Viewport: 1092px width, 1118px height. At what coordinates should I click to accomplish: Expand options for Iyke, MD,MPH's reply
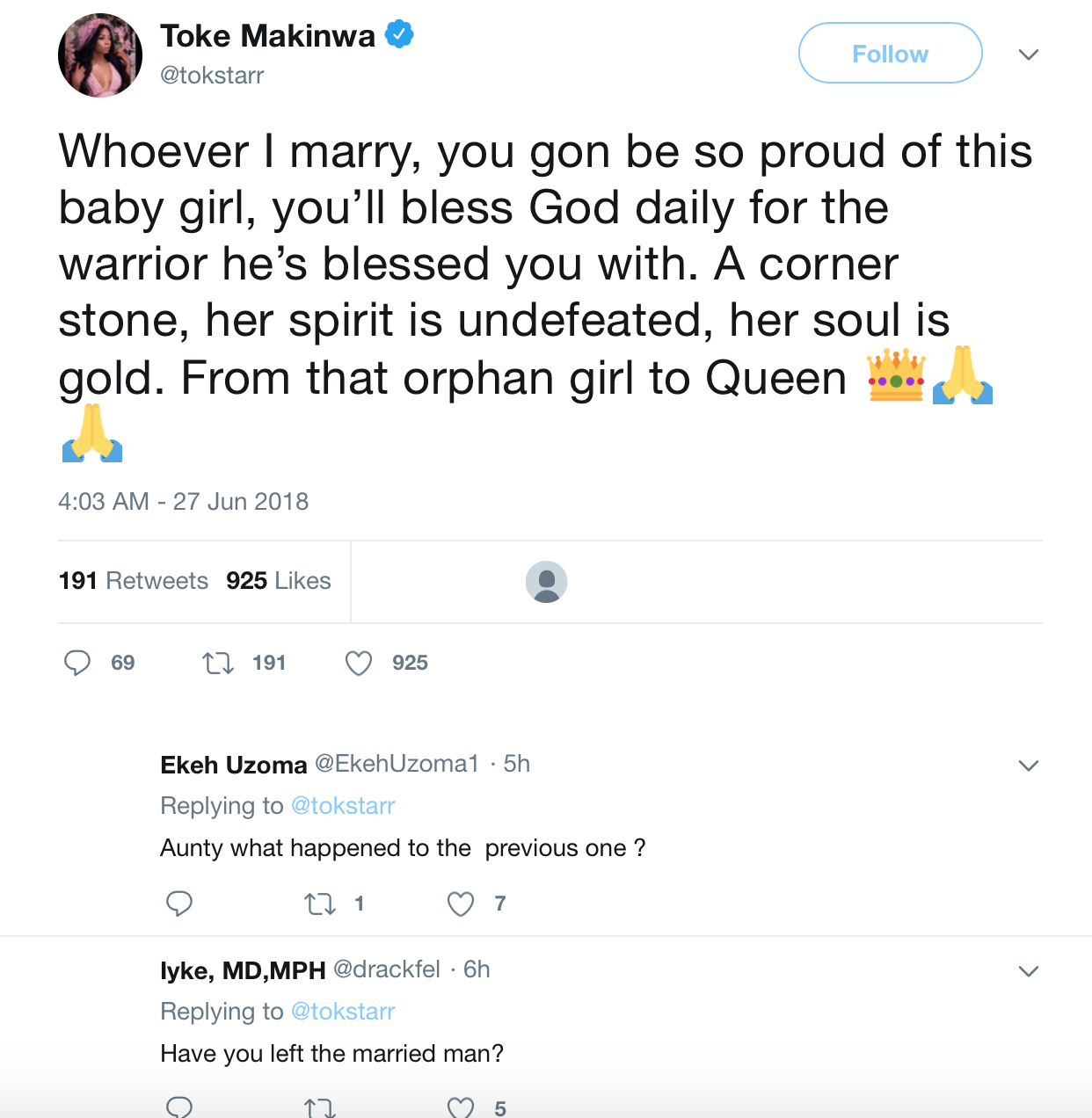pos(1029,971)
